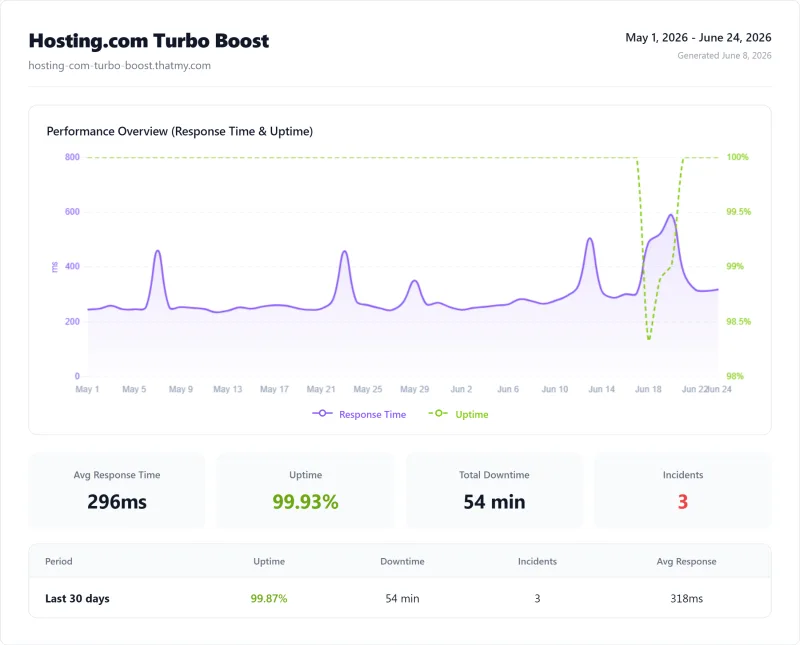Click the Jun 10 x-axis label
800x645 pixels.
pos(555,389)
